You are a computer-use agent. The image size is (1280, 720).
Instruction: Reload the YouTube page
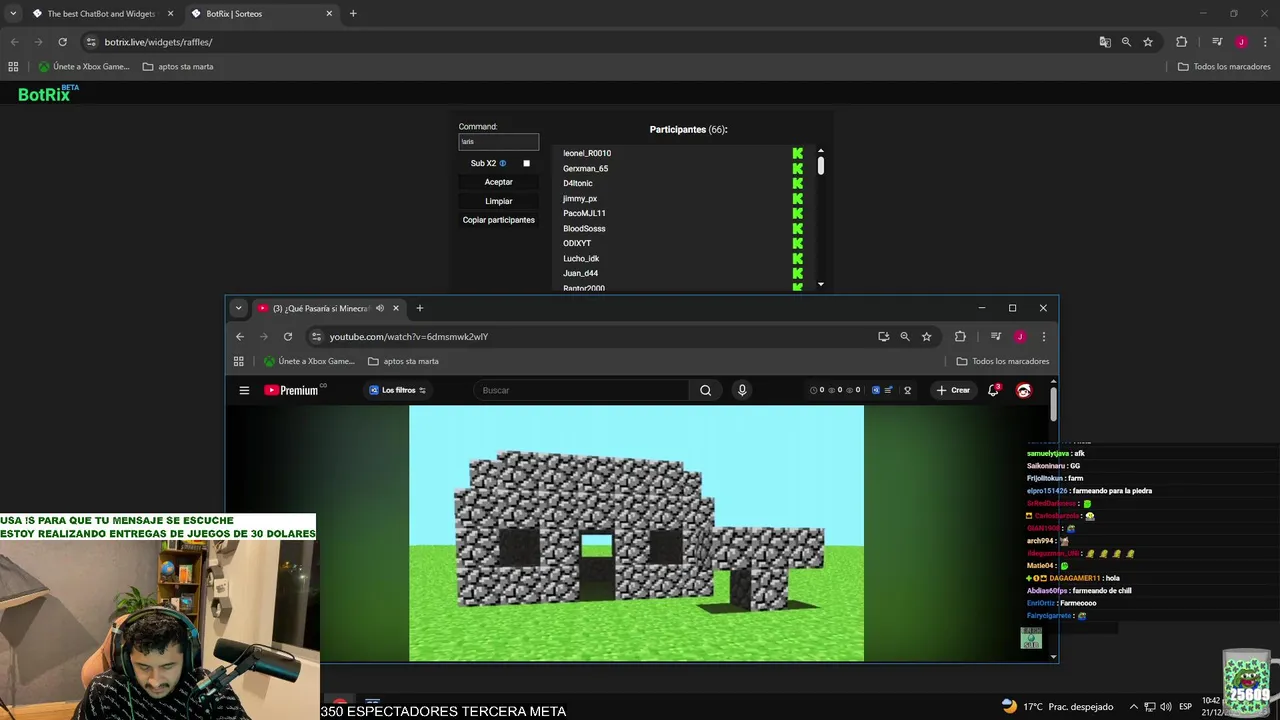288,337
